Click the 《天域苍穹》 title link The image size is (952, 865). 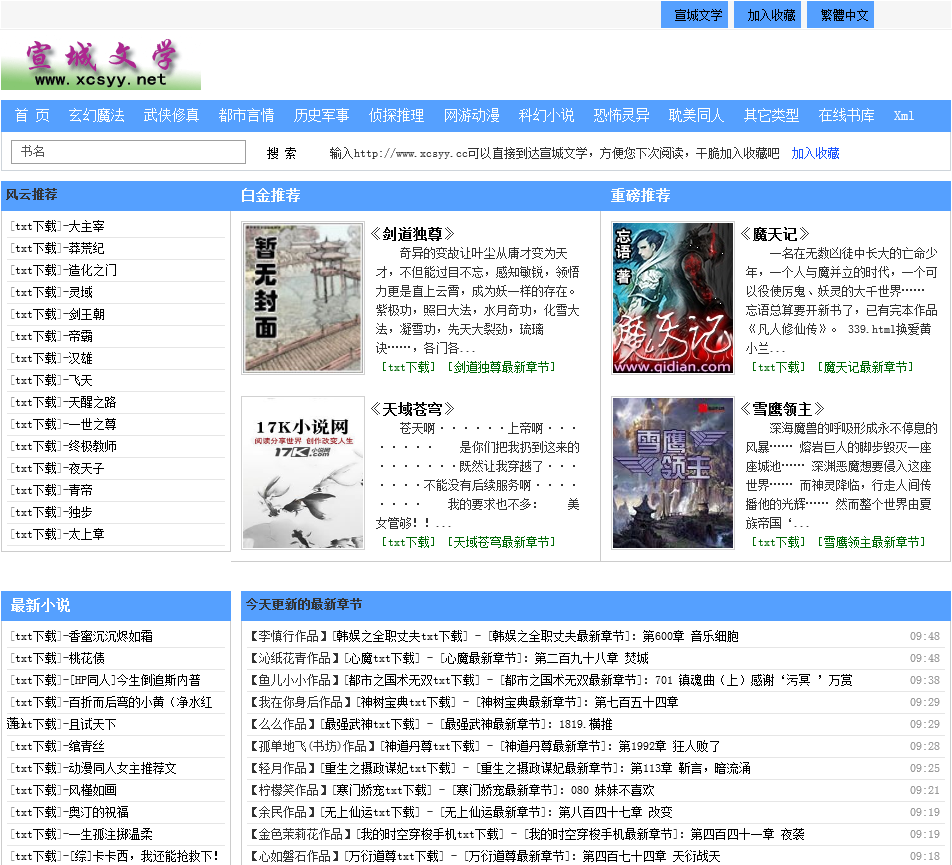click(x=413, y=409)
